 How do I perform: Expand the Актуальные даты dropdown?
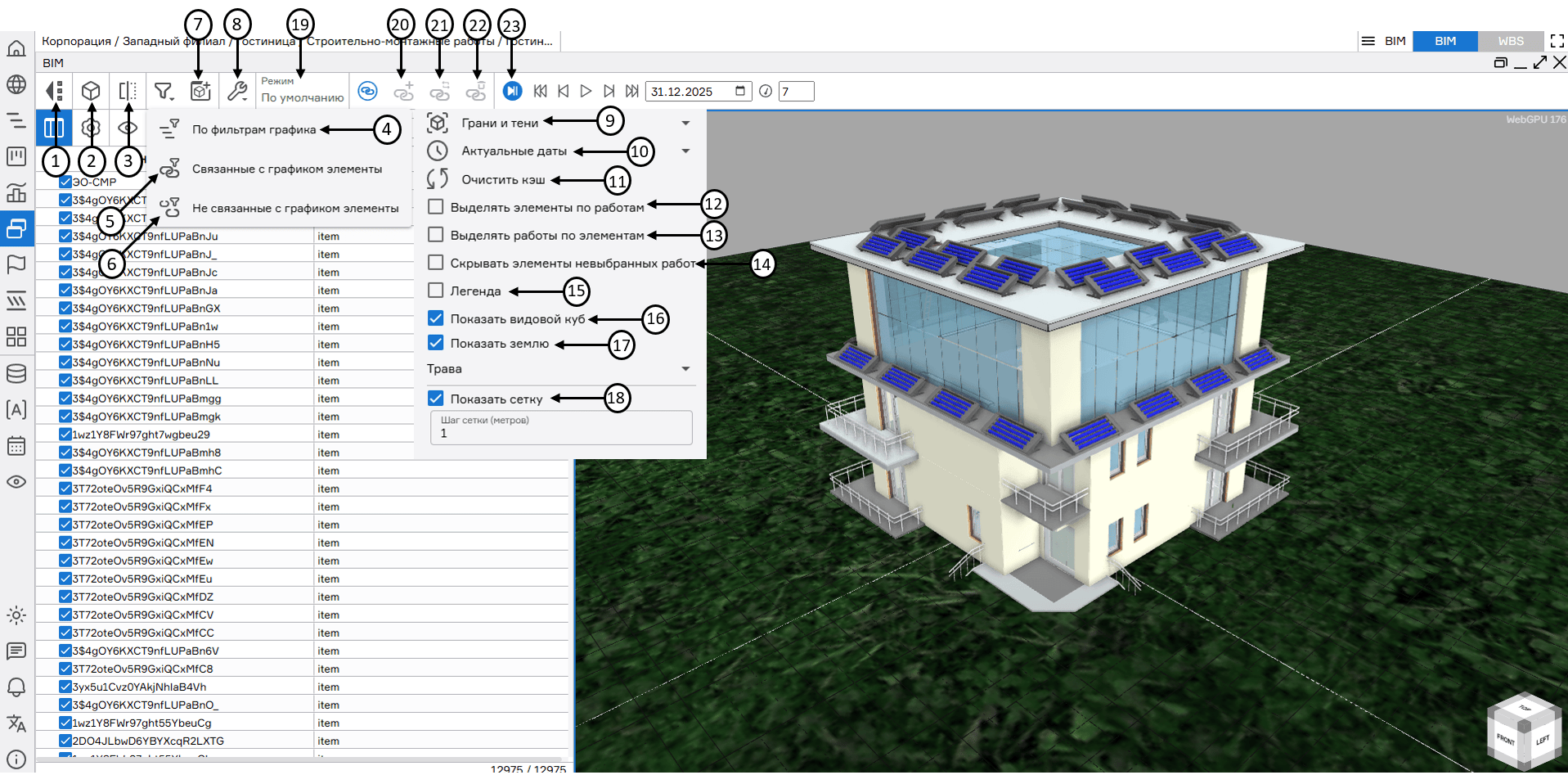(x=685, y=151)
